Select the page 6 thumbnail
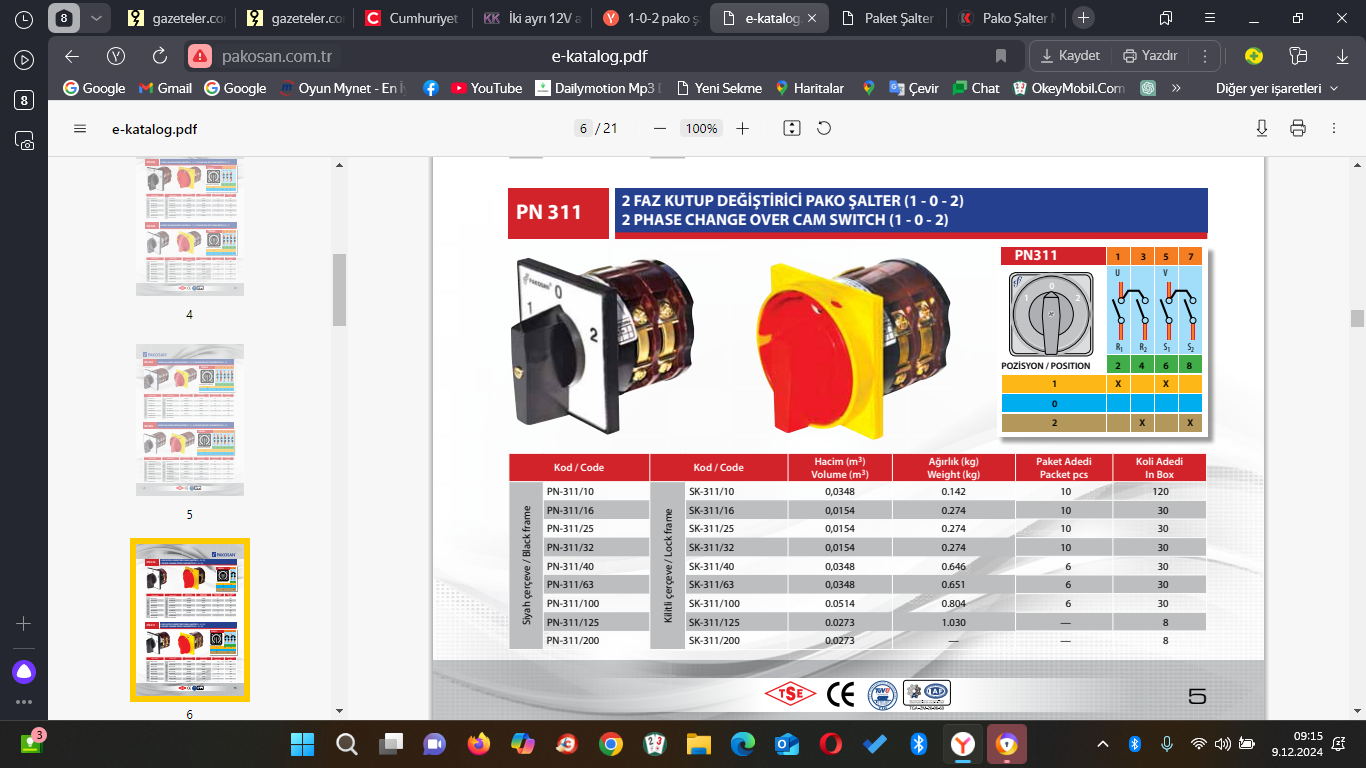The image size is (1366, 768). click(x=190, y=620)
